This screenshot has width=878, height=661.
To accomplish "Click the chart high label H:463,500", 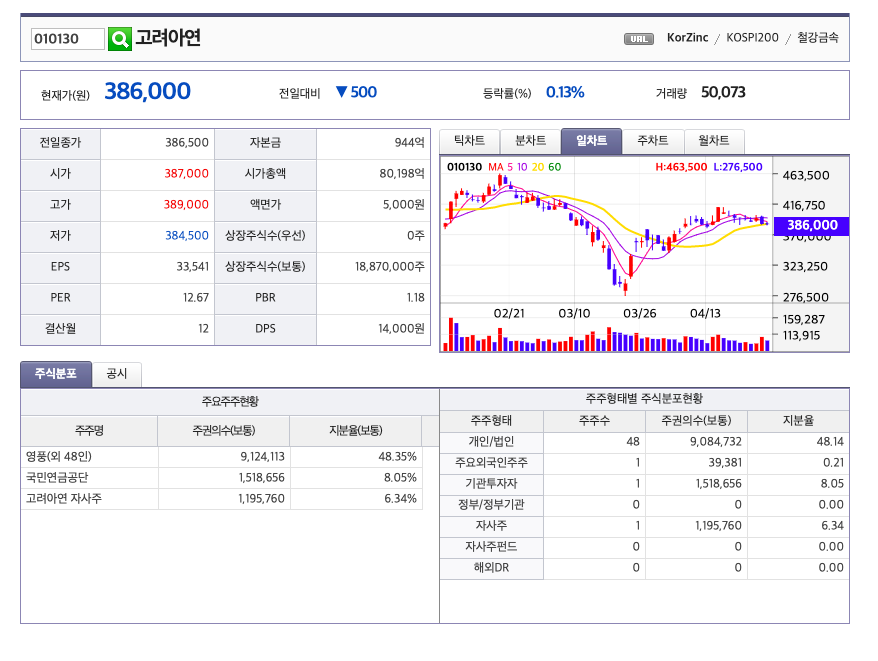I will [x=681, y=167].
